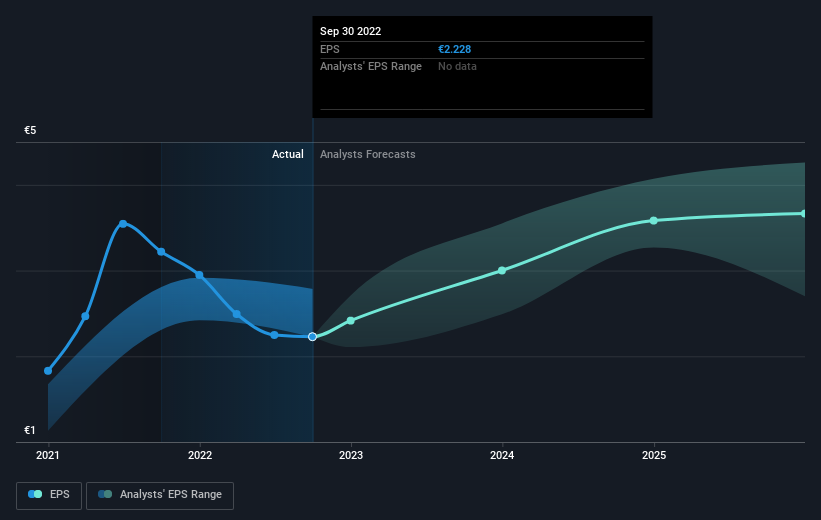Screen dimensions: 821x520
Task: Click the 2022 x-axis label
Action: coord(200,456)
